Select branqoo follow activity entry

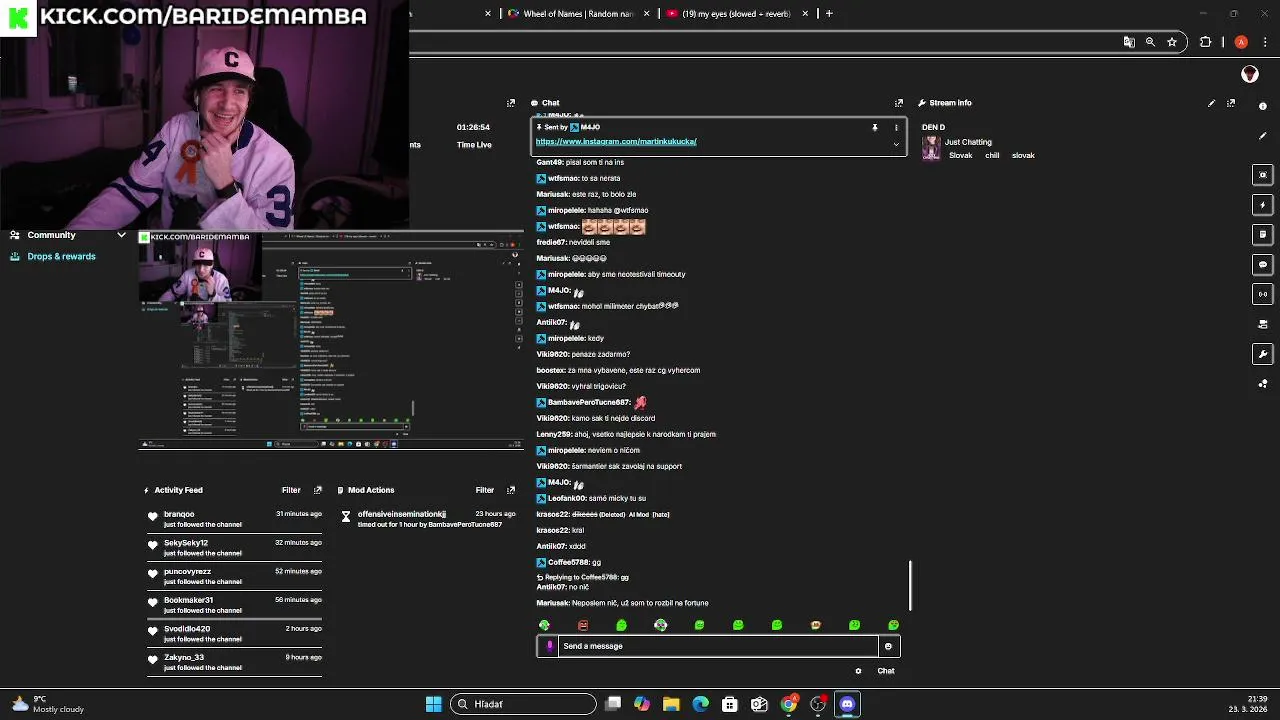click(235, 519)
